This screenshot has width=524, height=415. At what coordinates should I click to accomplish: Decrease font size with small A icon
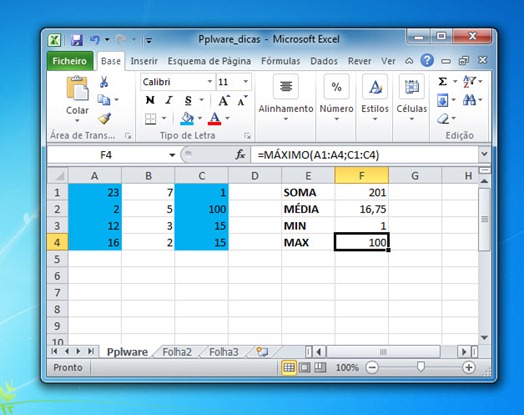click(x=242, y=101)
